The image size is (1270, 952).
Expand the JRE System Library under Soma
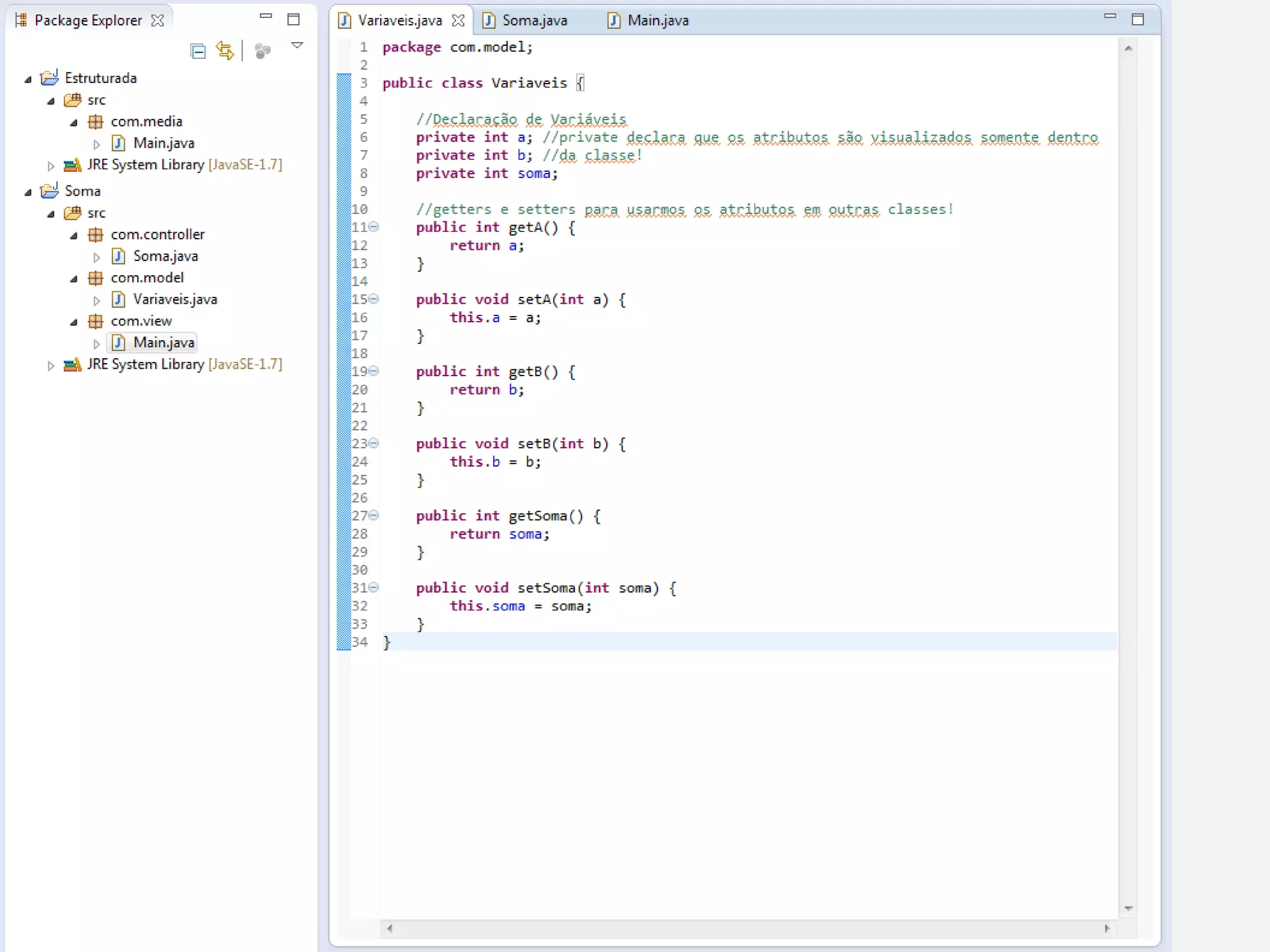click(x=51, y=366)
